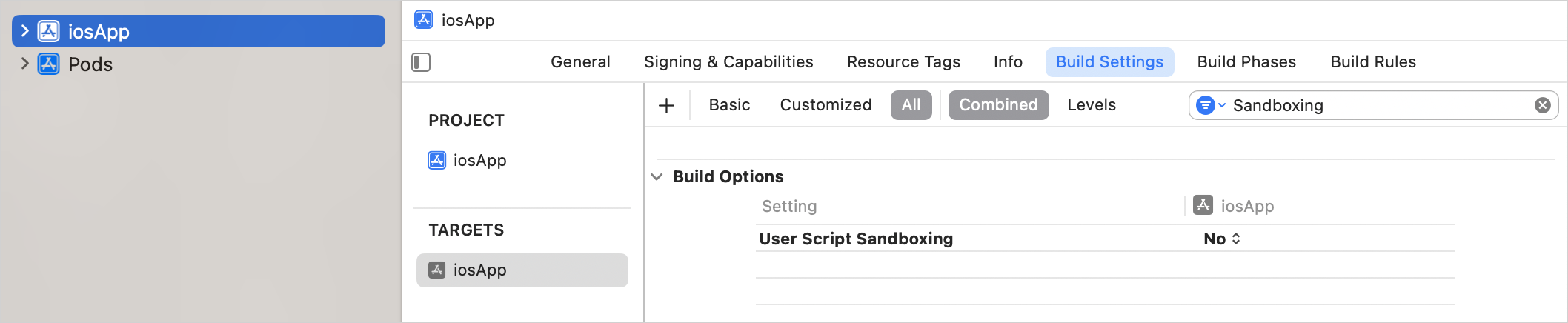Open the search filter options icon
This screenshot has width=1568, height=323.
click(1211, 105)
